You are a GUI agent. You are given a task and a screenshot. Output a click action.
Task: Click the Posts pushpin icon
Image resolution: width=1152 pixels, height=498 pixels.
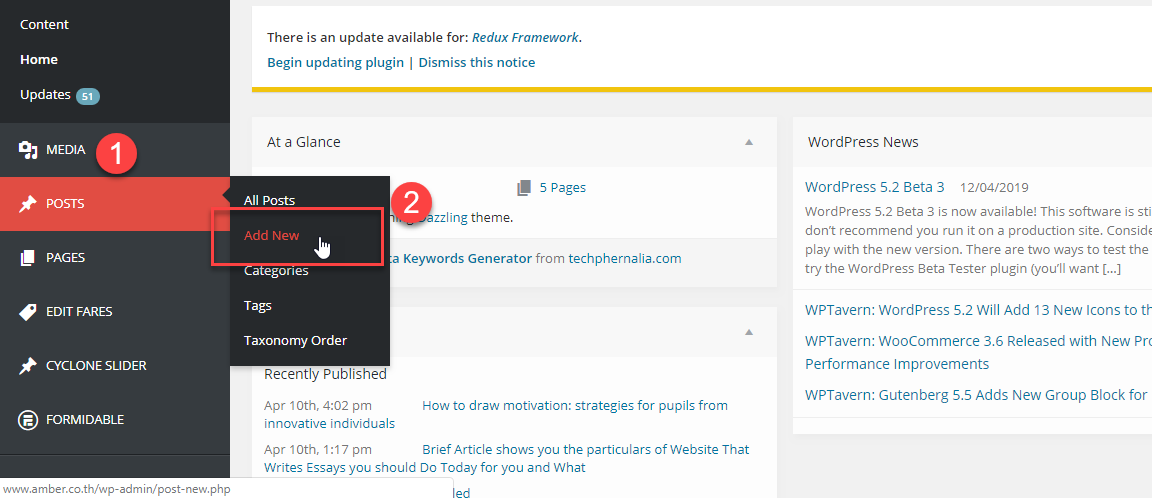[x=28, y=203]
